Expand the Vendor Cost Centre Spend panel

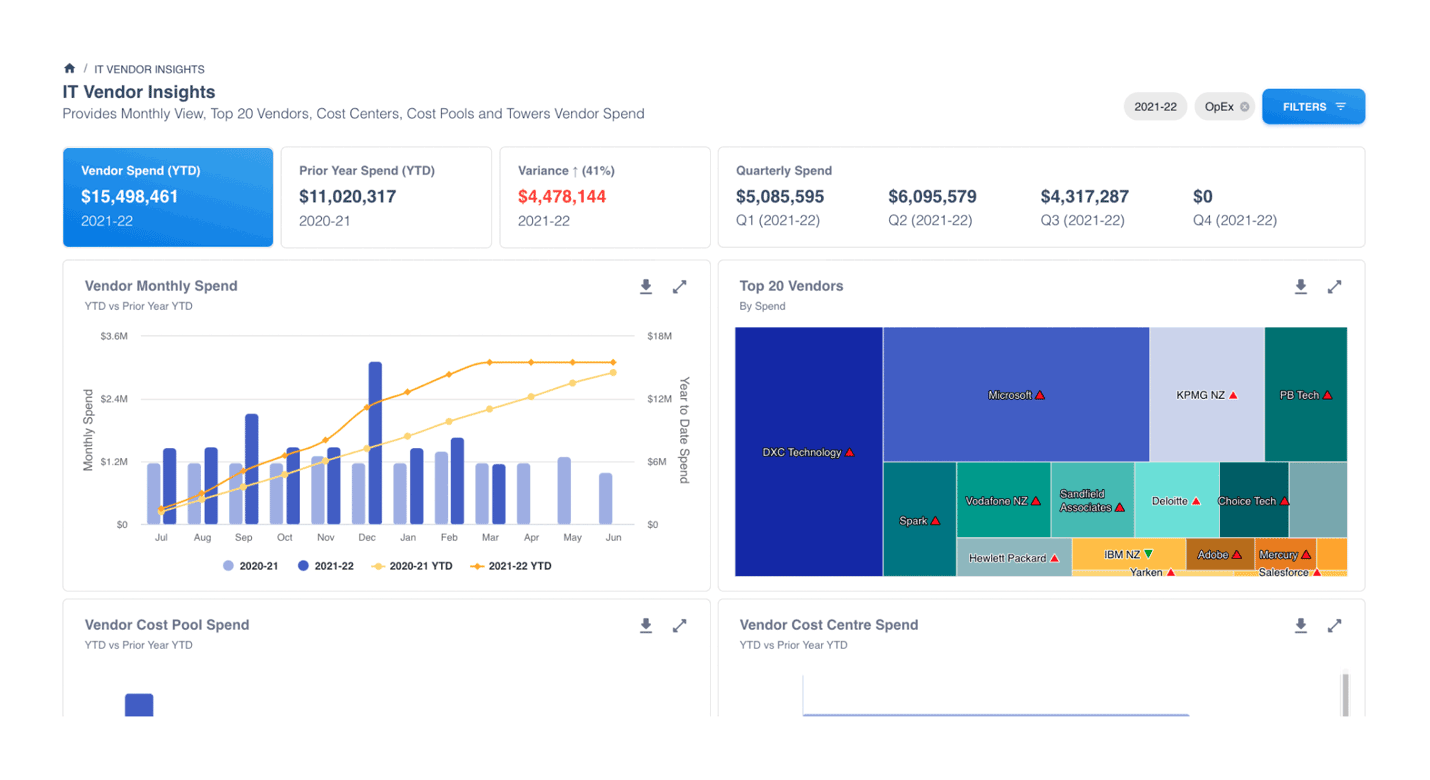pos(1335,626)
